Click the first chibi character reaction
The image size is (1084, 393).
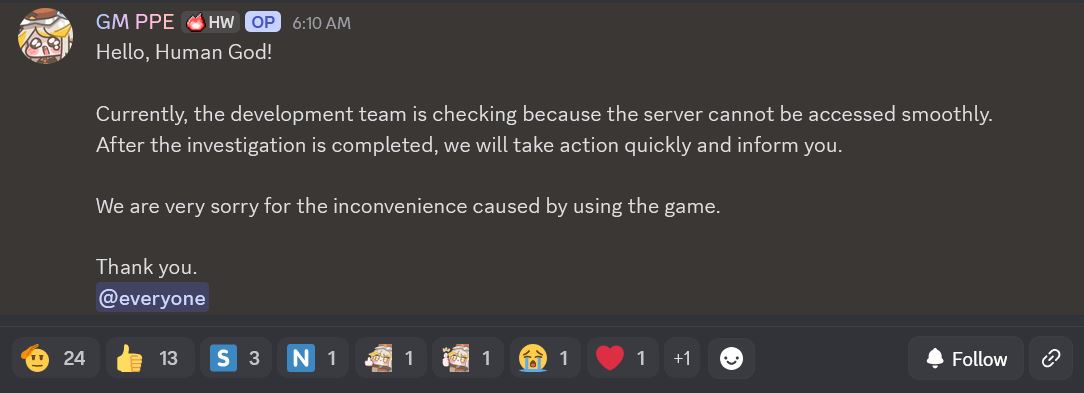(x=391, y=358)
